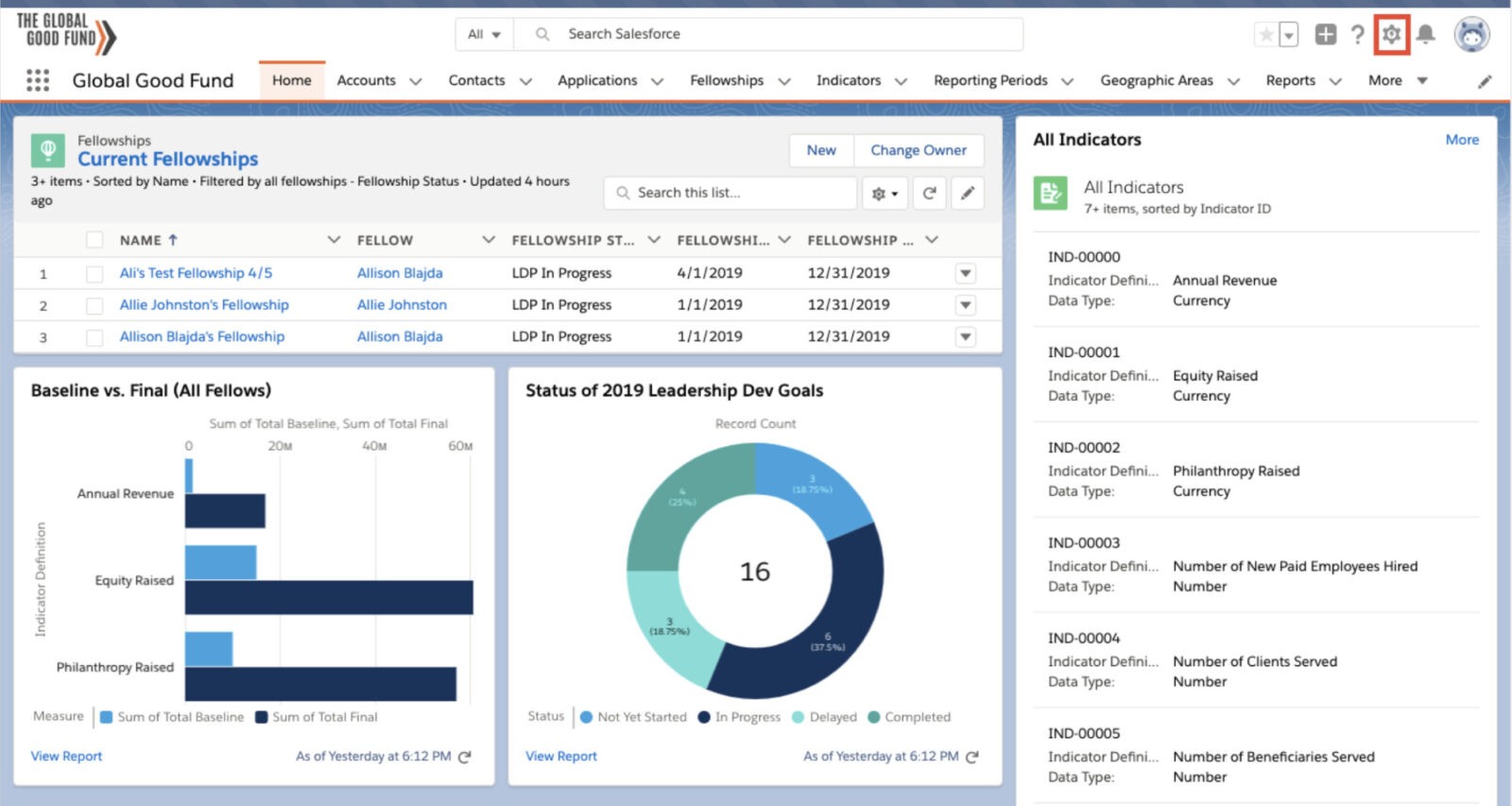Open the Reports tab

point(1291,80)
